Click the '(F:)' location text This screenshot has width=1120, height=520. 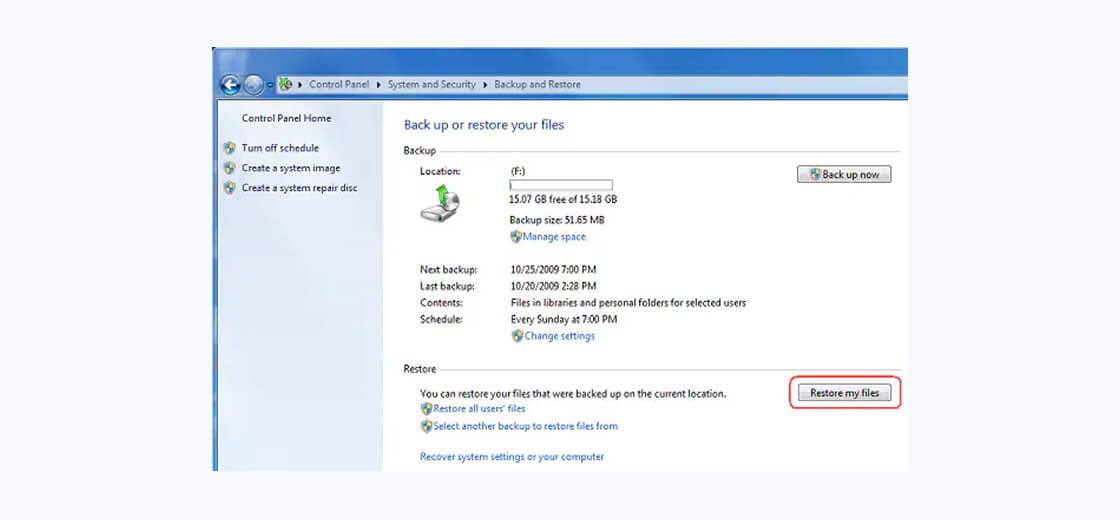click(519, 171)
